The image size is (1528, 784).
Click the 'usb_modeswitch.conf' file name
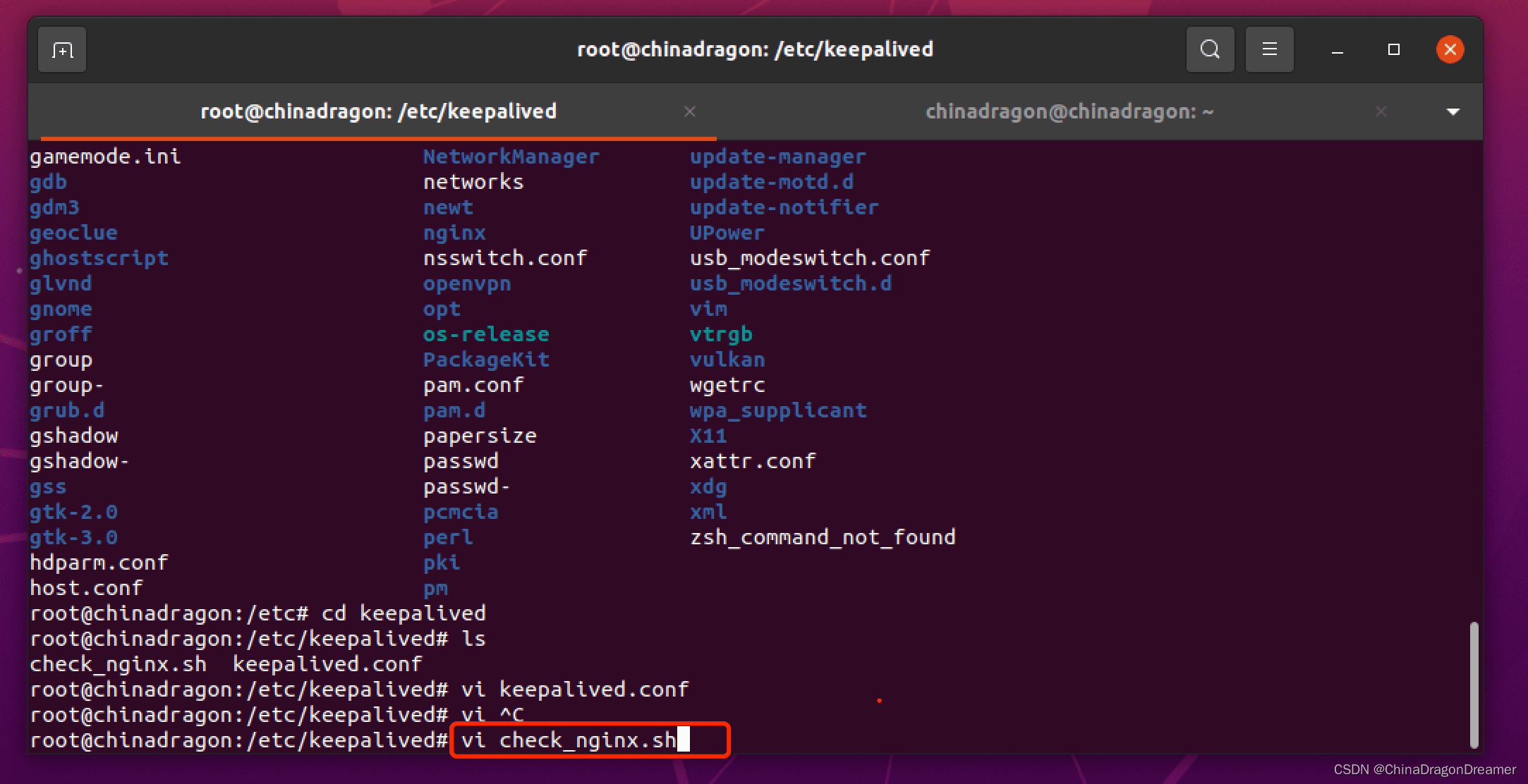pyautogui.click(x=810, y=258)
